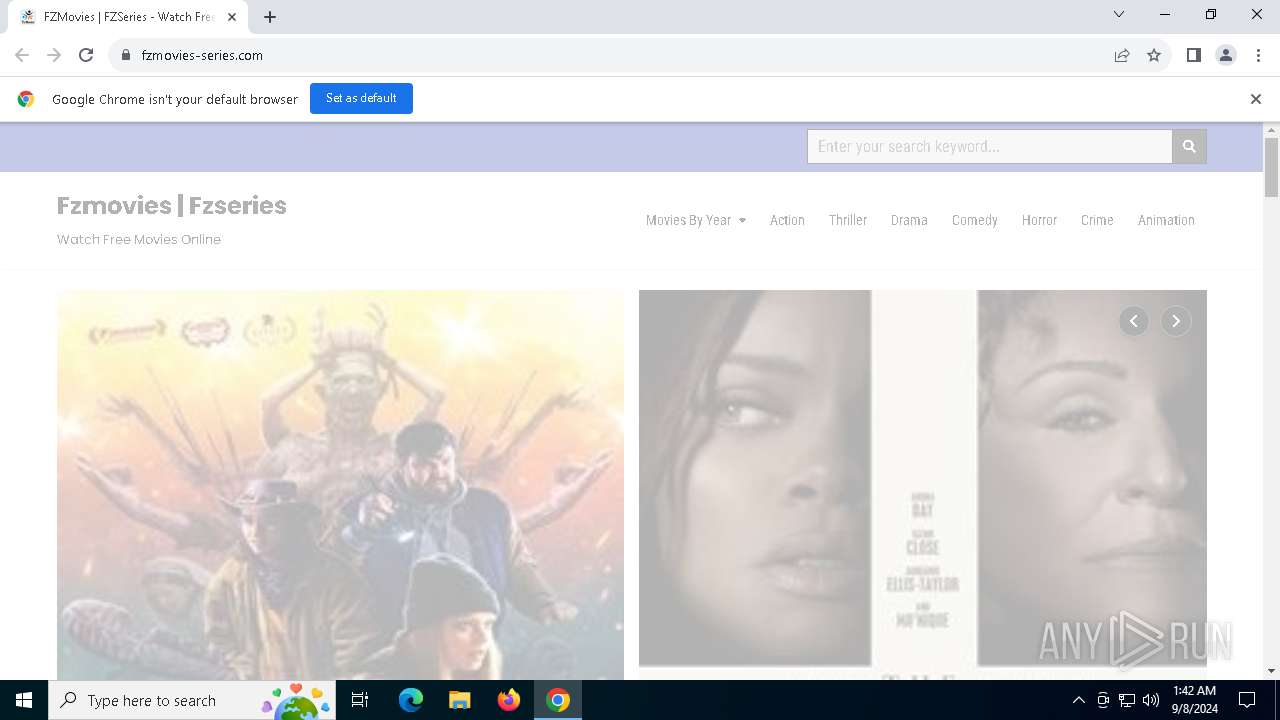Viewport: 1280px width, 720px height.
Task: Expand the Movies By Year menu
Action: tap(696, 220)
